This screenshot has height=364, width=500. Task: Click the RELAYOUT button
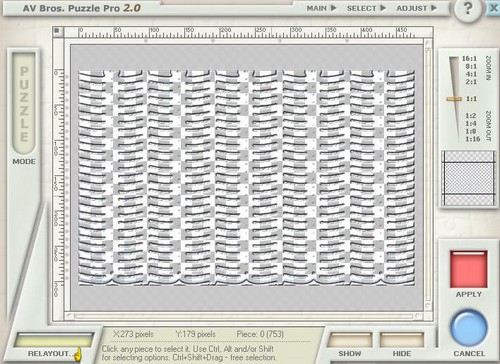point(53,341)
